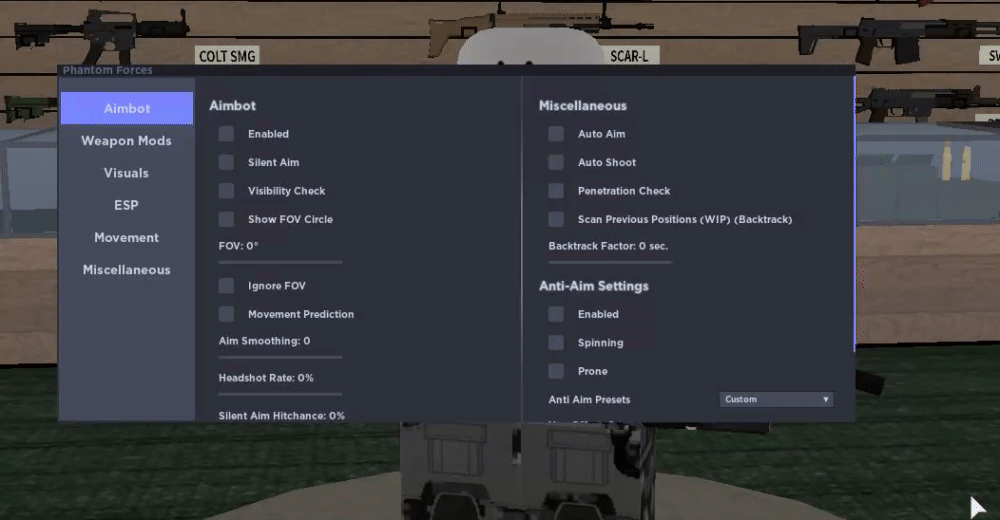Screen dimensions: 1000x520
Task: Open the Aimbot tab in the sidebar
Action: 127,108
